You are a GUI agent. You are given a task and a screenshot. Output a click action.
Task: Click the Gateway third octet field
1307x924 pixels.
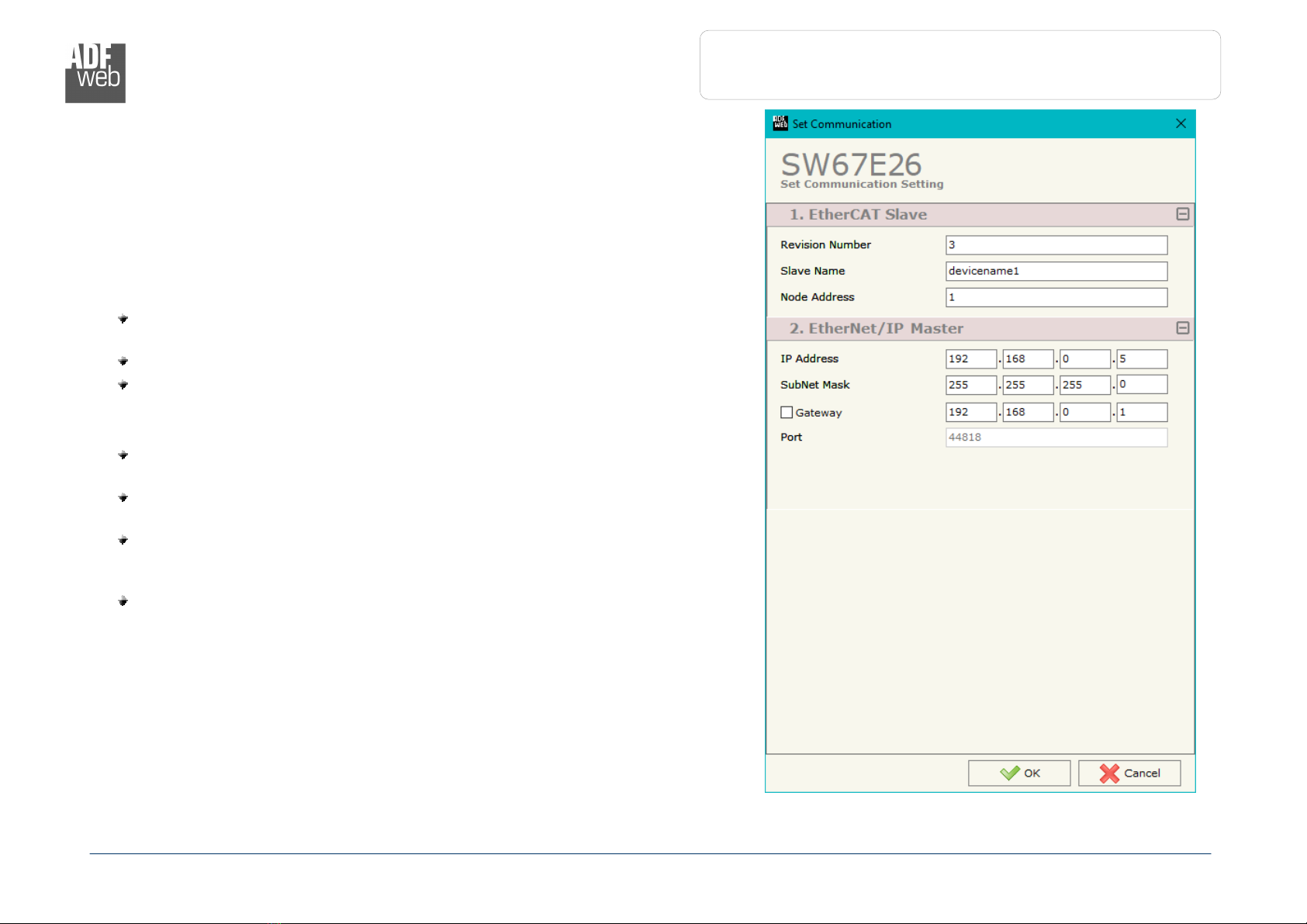[1085, 412]
